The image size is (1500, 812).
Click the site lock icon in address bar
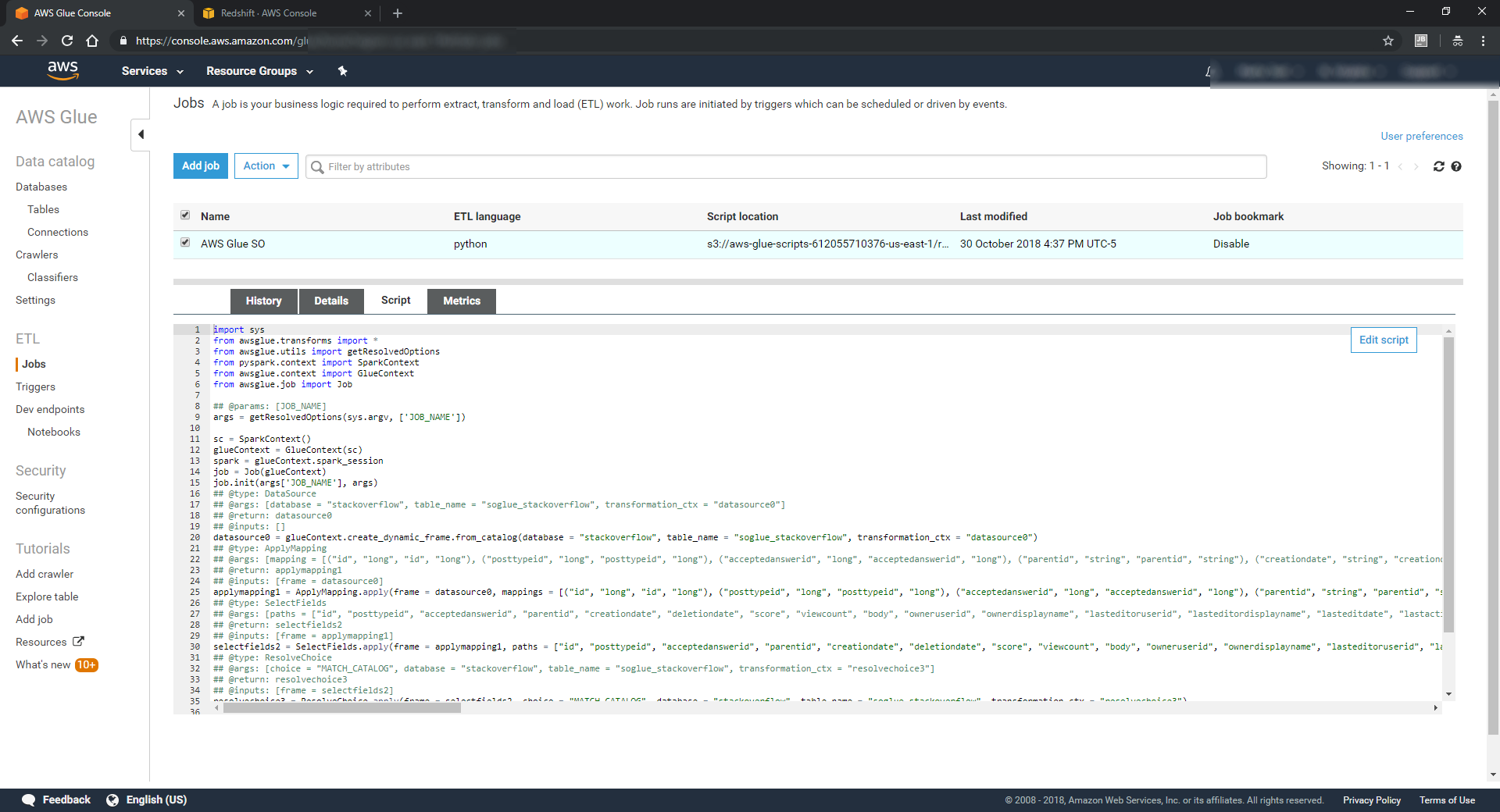pyautogui.click(x=123, y=41)
